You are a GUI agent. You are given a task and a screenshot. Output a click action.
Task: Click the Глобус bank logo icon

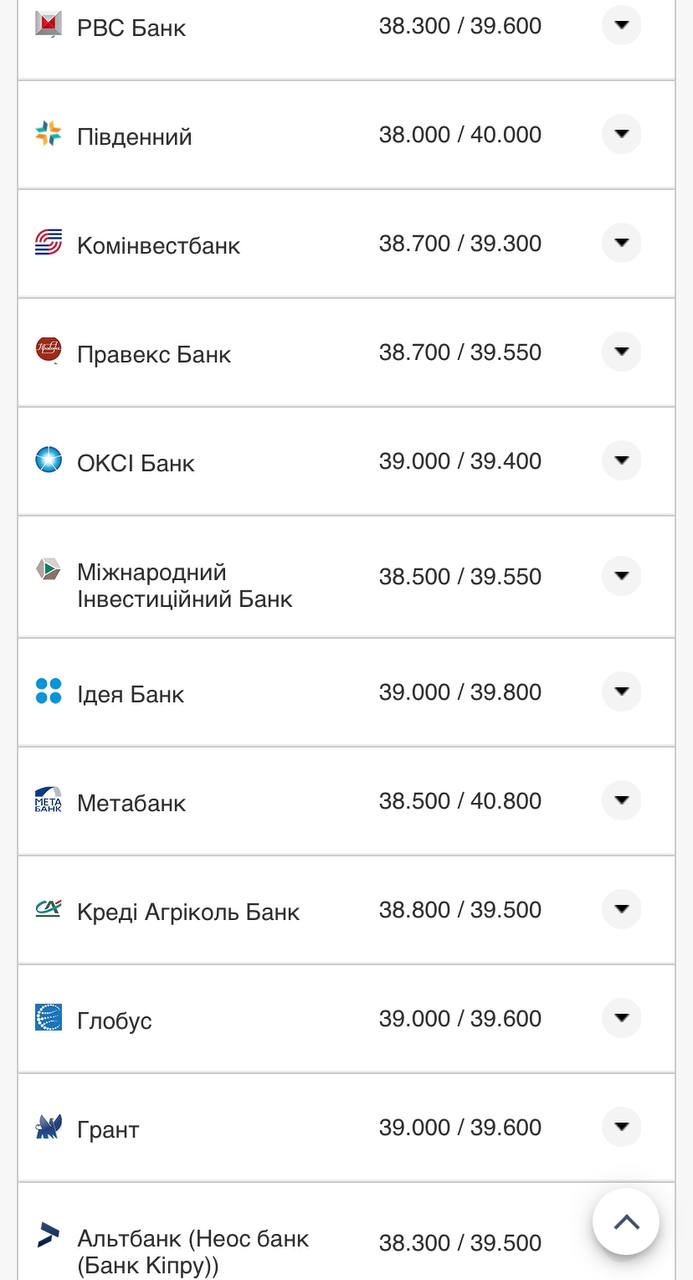pos(48,1018)
